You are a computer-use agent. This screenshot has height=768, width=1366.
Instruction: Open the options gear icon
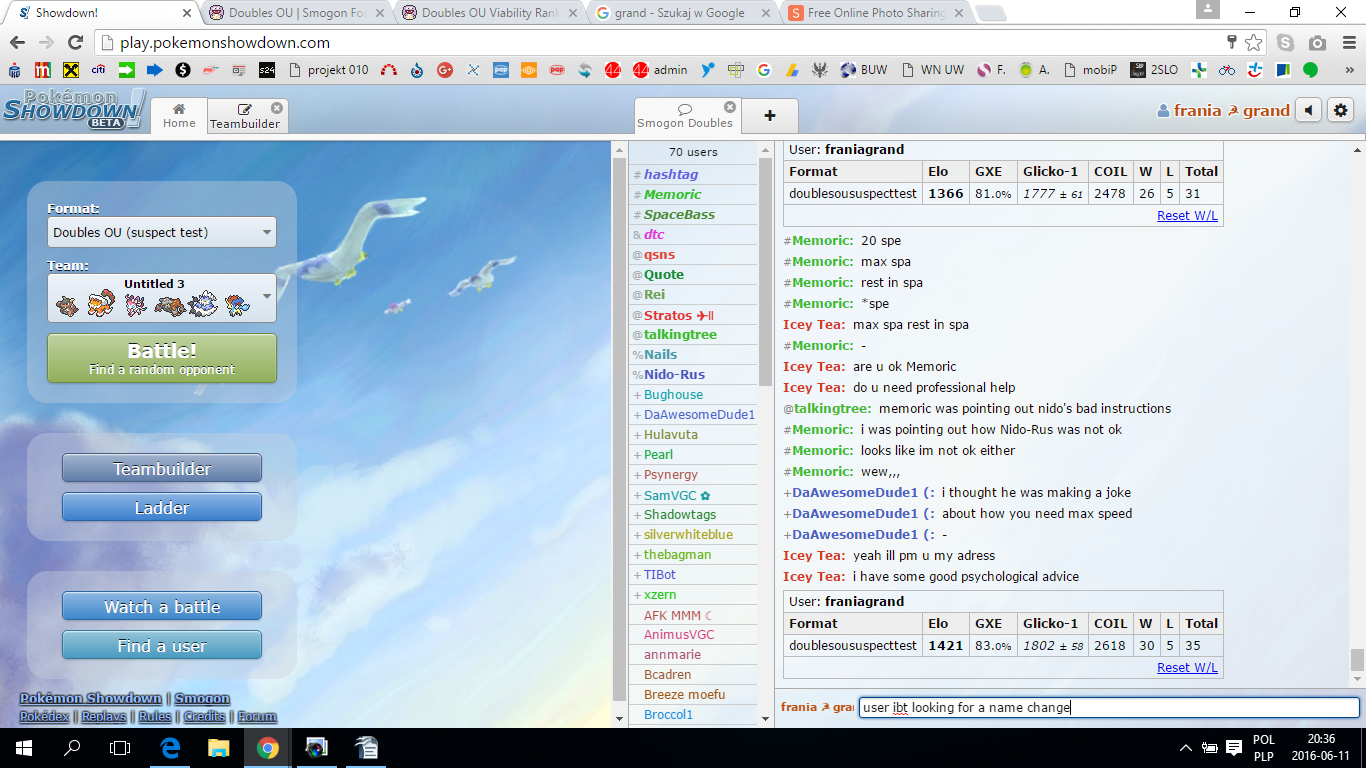[x=1340, y=111]
